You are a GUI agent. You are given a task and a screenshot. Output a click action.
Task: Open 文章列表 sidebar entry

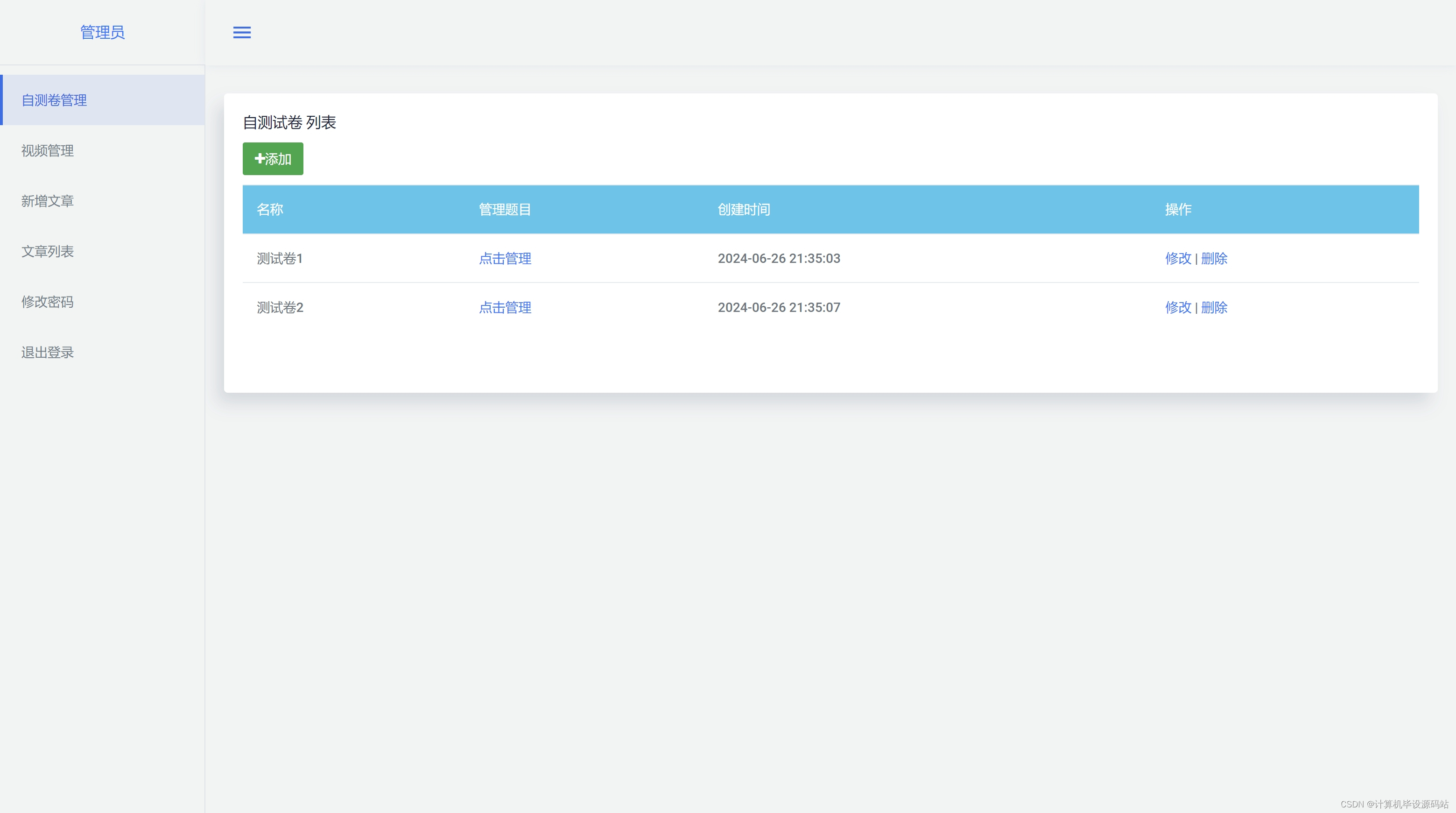[x=48, y=251]
